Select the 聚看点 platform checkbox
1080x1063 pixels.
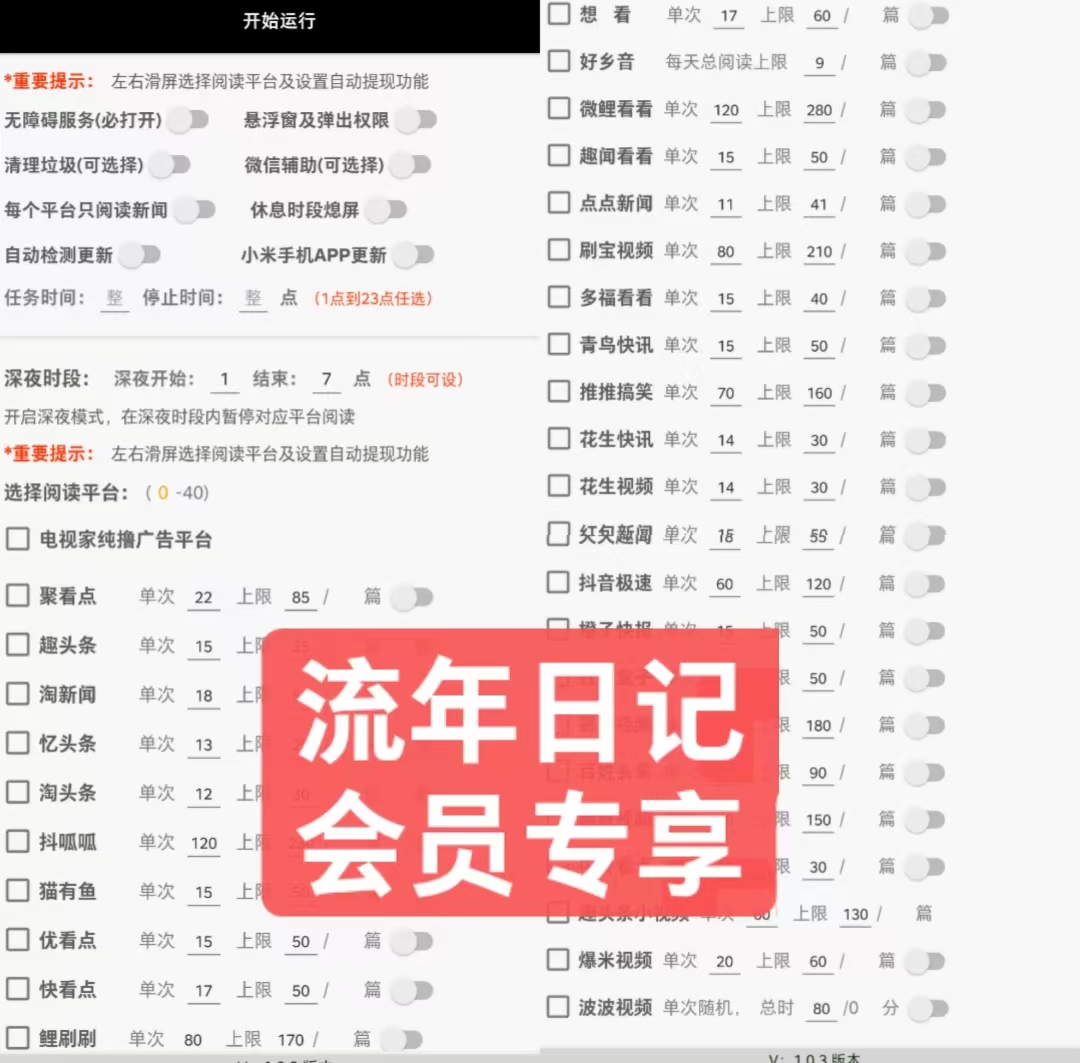coord(16,594)
